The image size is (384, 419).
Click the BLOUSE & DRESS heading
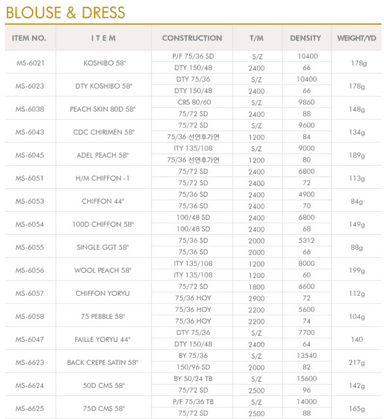coord(65,13)
